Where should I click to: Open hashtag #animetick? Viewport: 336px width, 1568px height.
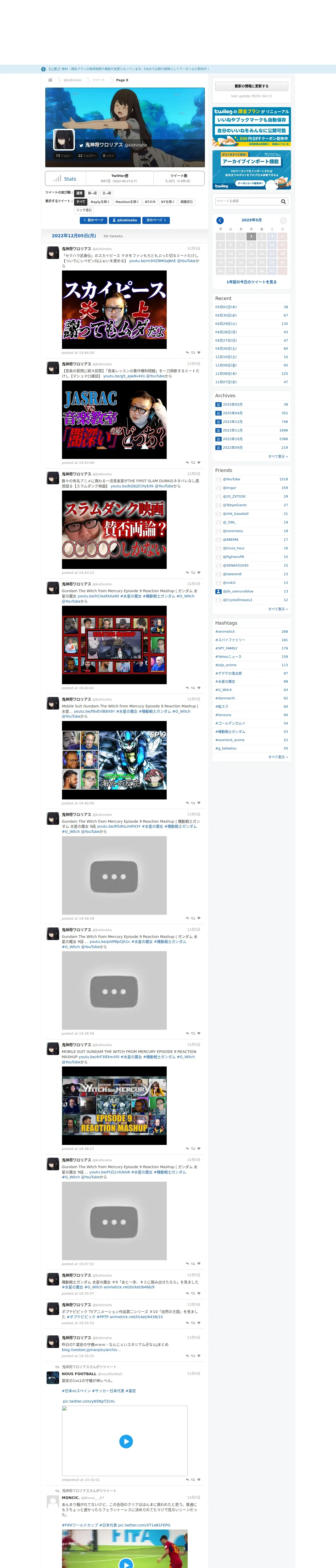tap(225, 632)
